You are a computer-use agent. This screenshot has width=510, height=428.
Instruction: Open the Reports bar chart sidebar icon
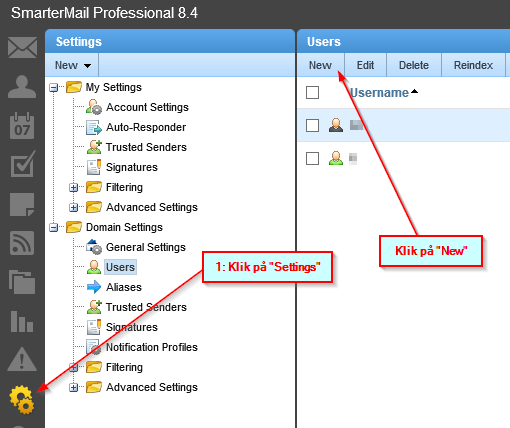coord(22,321)
